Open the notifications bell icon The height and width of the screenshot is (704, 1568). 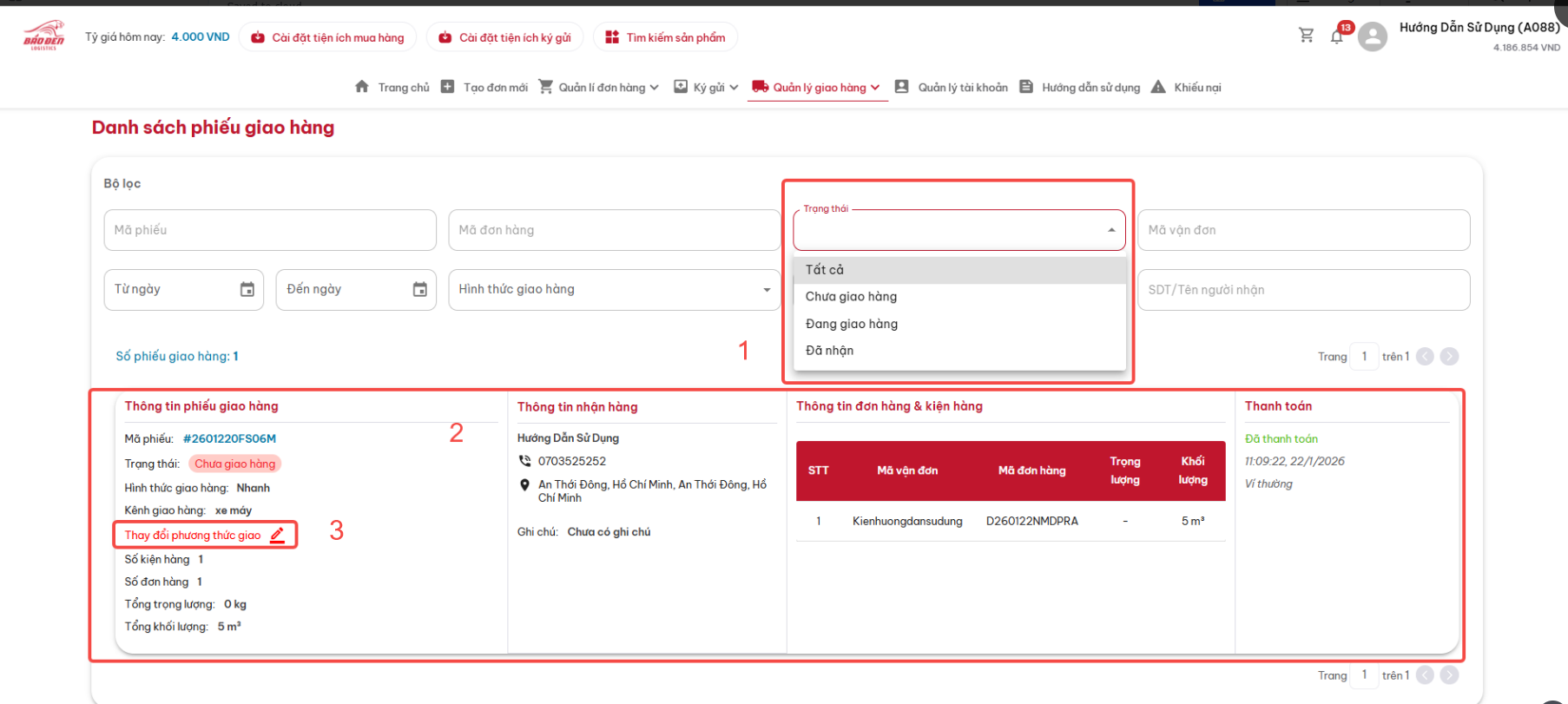[1337, 36]
